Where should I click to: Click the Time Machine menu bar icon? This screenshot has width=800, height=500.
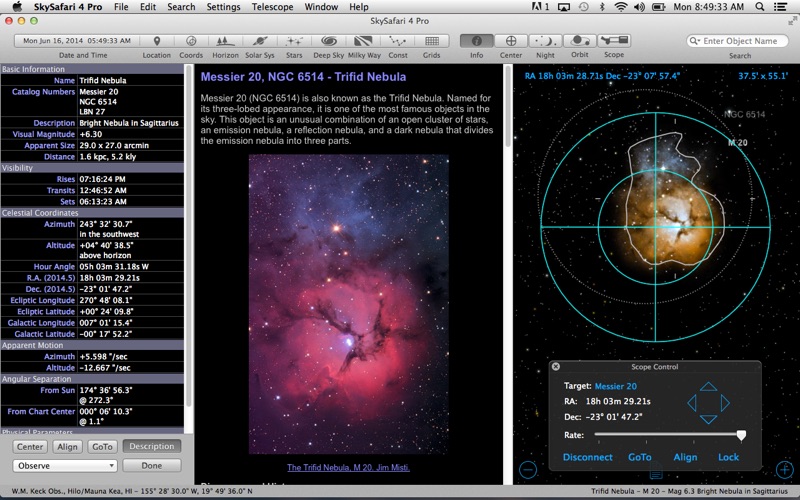[x=583, y=7]
